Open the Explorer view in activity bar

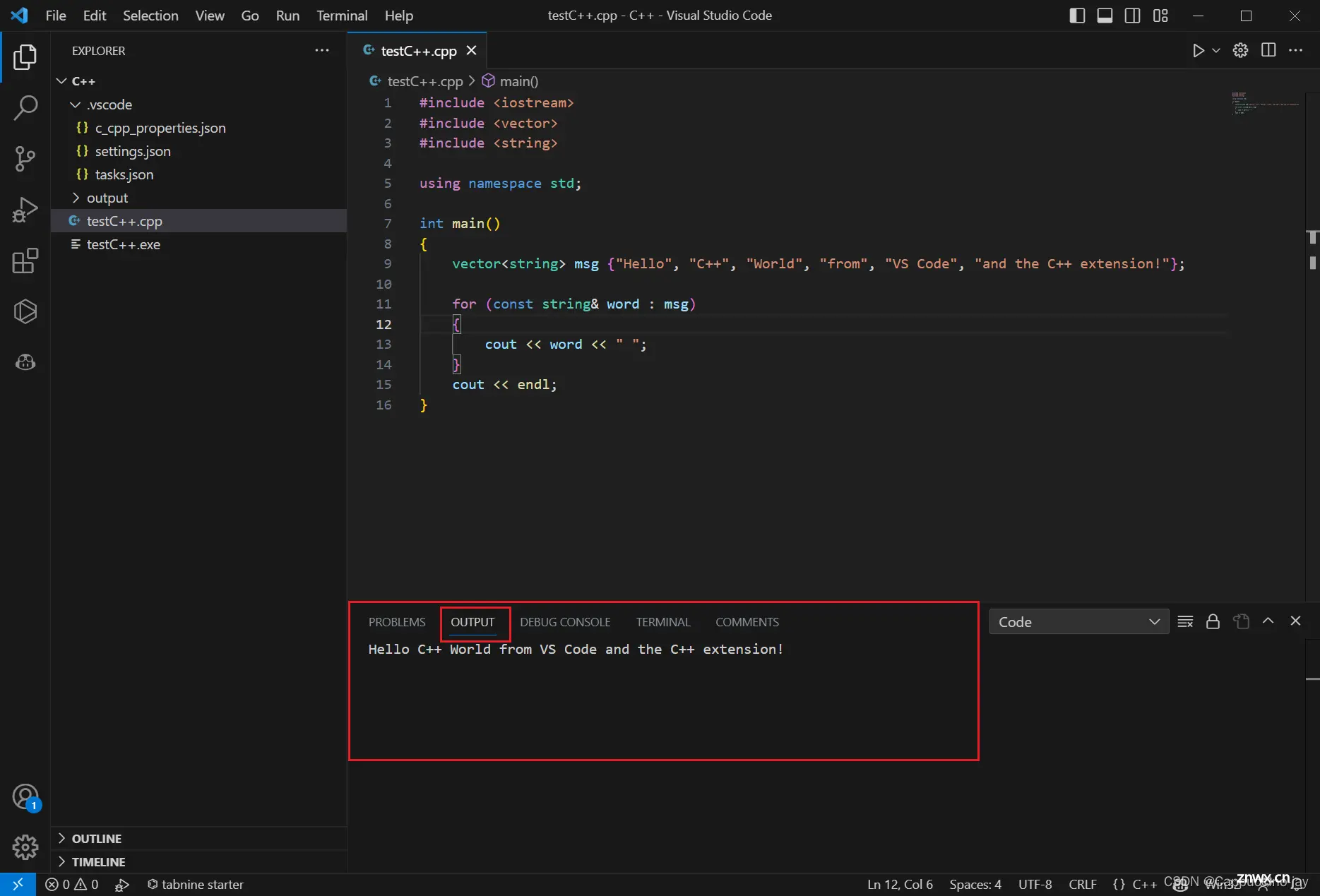coord(25,56)
